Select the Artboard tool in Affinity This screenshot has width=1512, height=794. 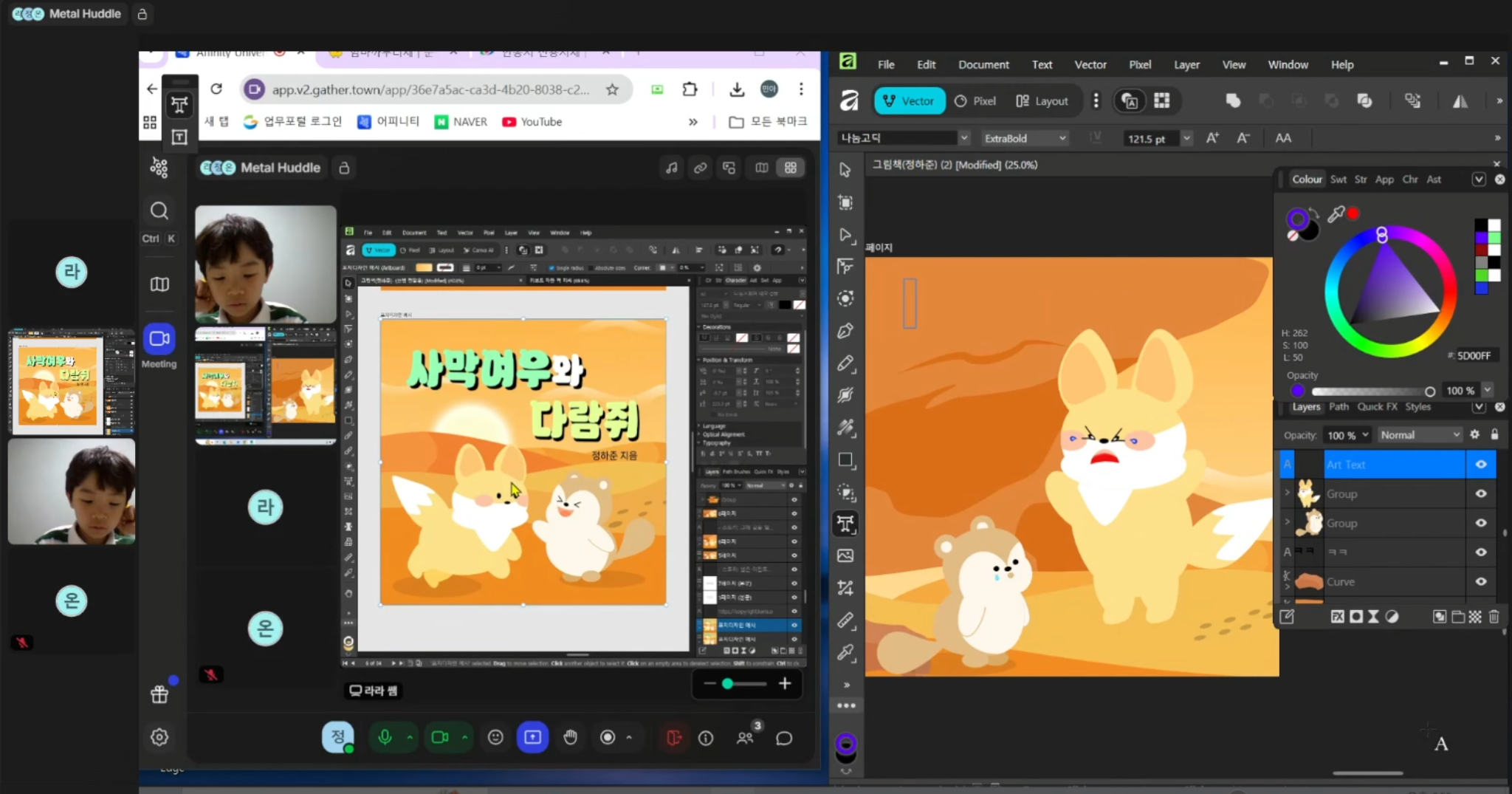click(845, 202)
